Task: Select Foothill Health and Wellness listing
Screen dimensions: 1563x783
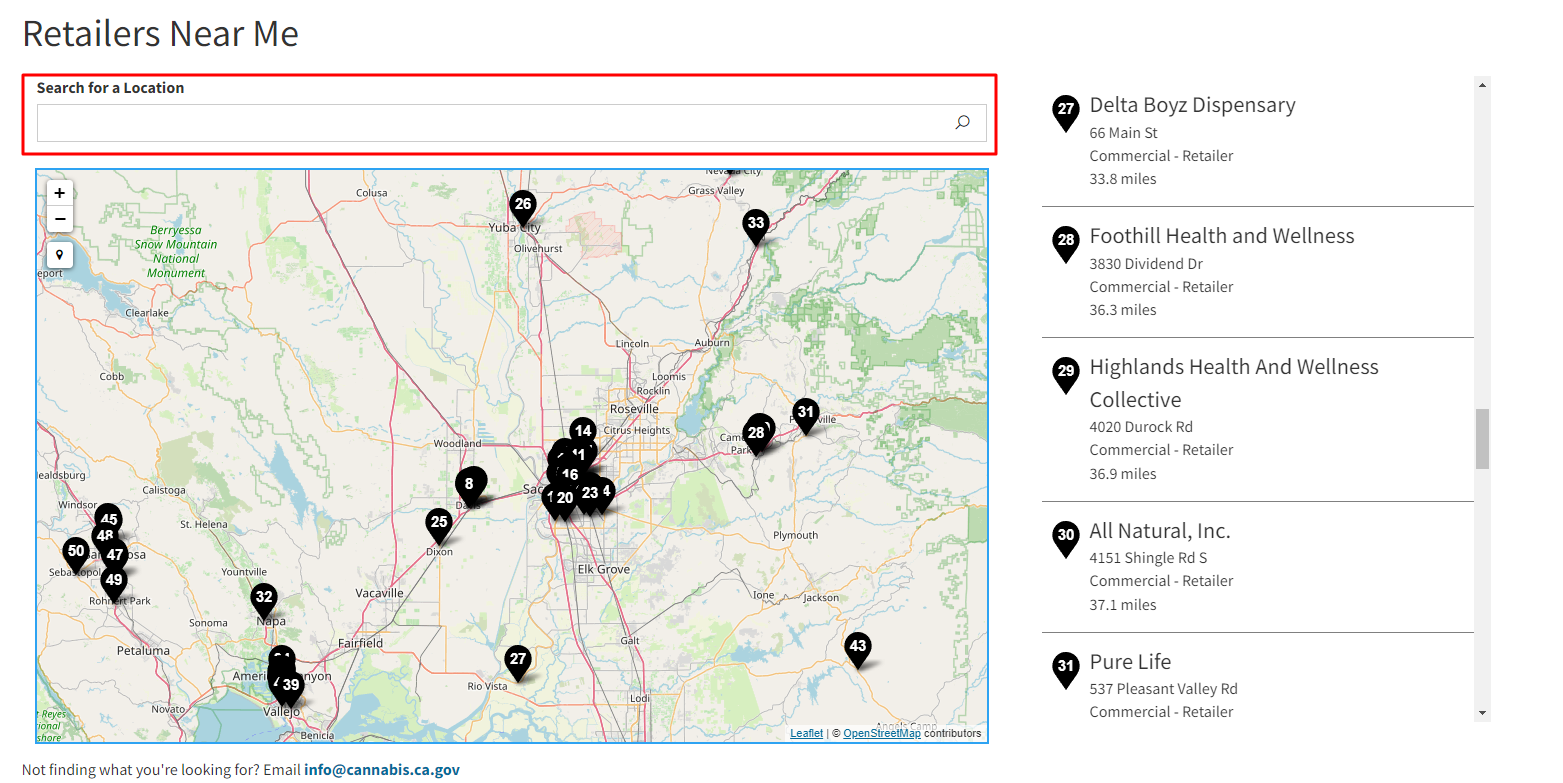Action: click(1221, 236)
